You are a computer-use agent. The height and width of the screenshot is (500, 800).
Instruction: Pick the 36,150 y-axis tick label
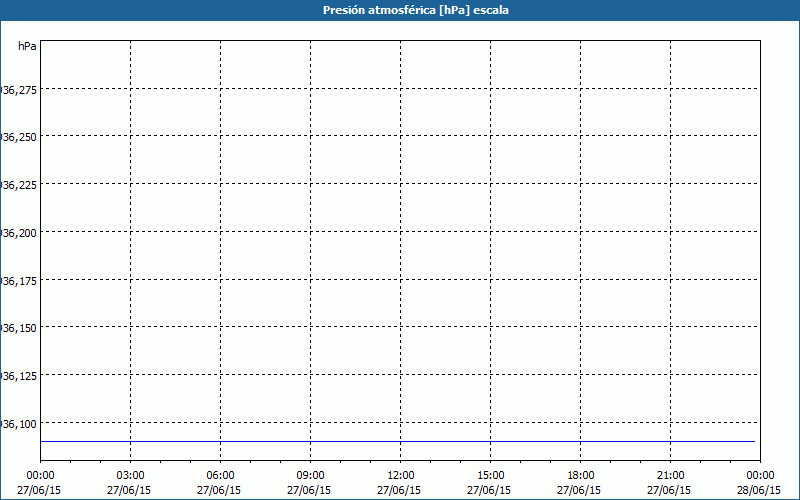(x=19, y=328)
